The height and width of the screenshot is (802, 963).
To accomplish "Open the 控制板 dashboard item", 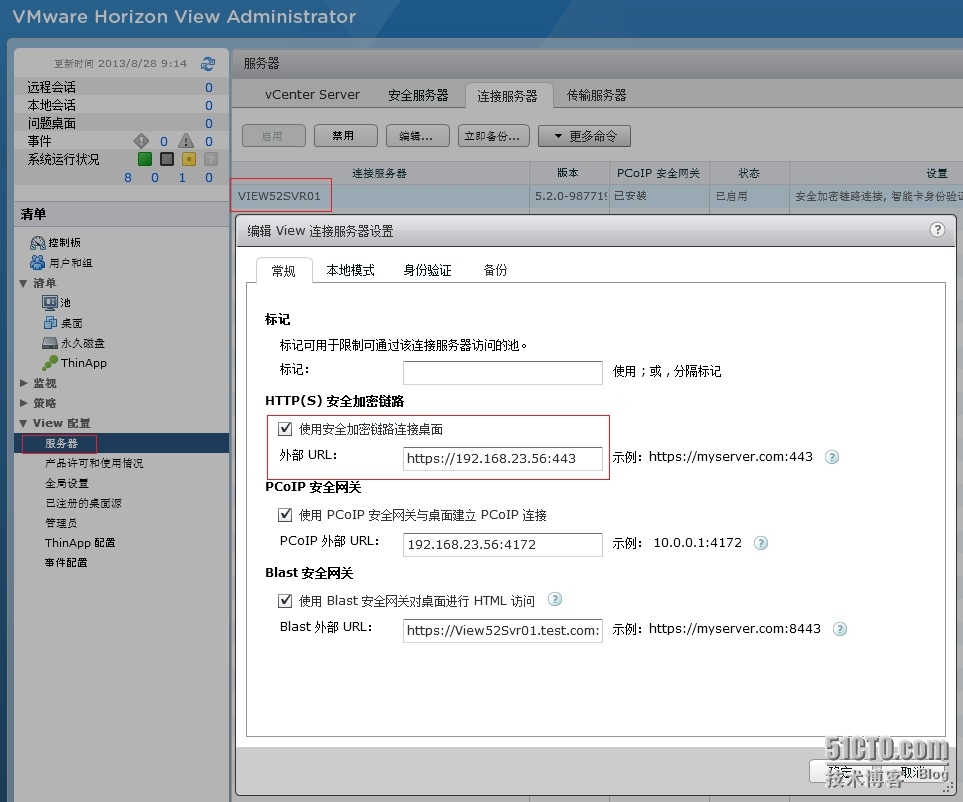I will [55, 243].
